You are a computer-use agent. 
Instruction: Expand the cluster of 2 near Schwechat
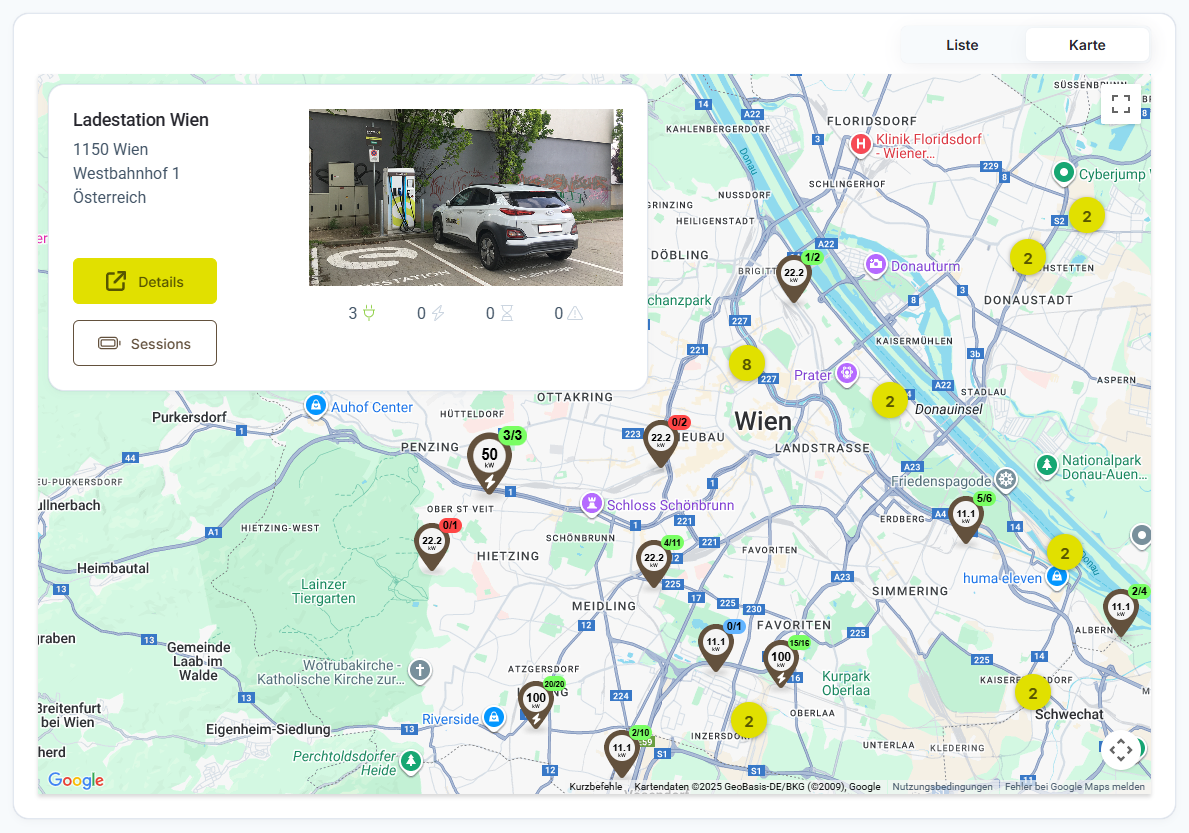click(x=1033, y=691)
